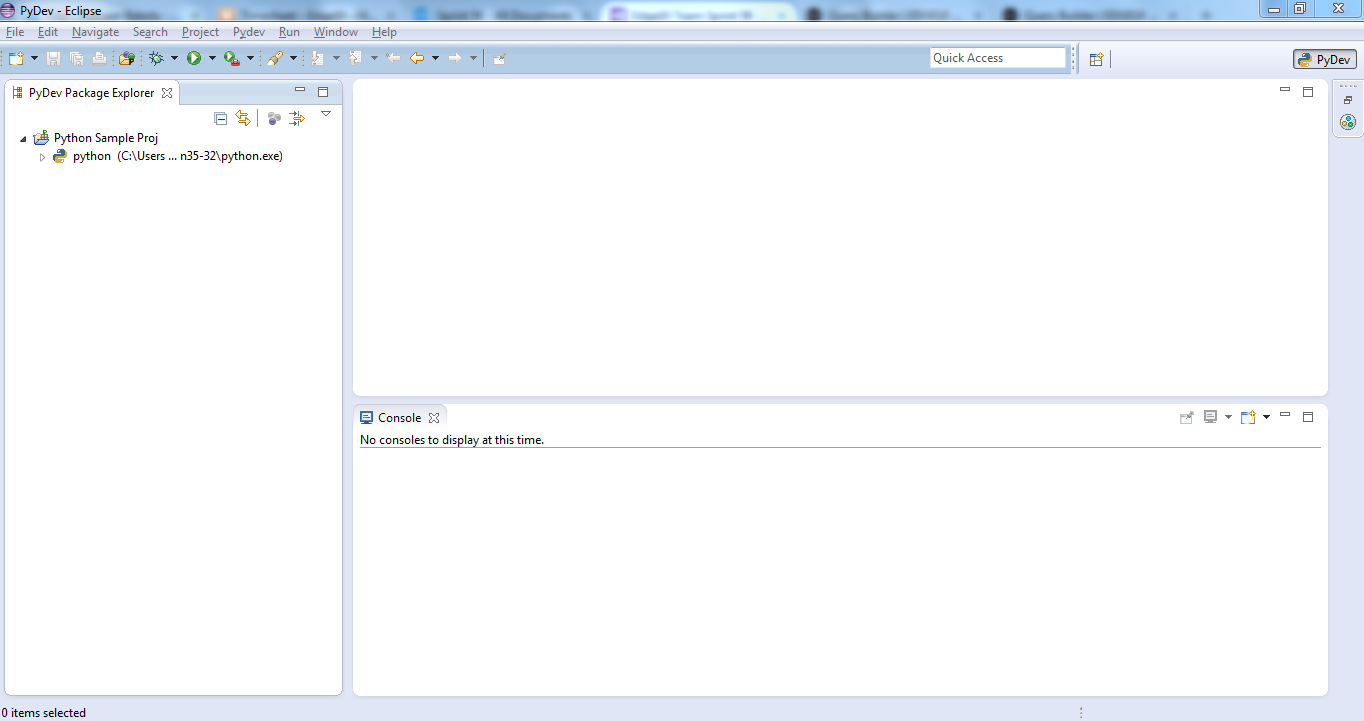Click the Save All toolbar icon
The image size is (1364, 721).
[x=76, y=59]
